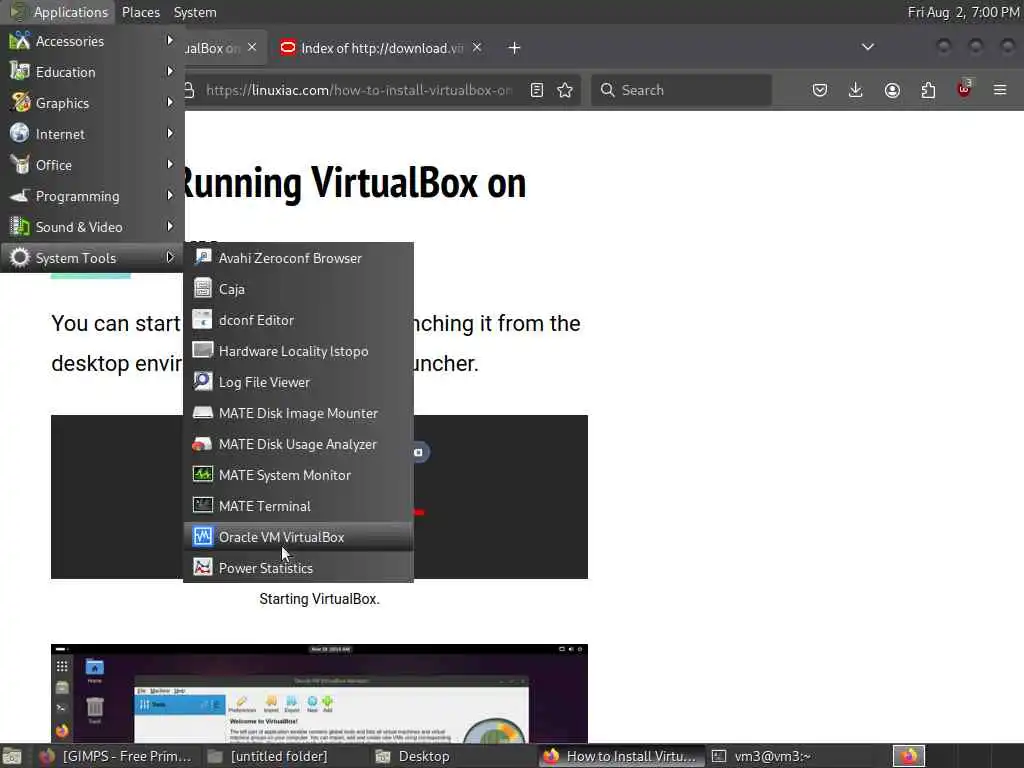The width and height of the screenshot is (1024, 768).
Task: Click the Caja drawer icon
Action: 202,288
